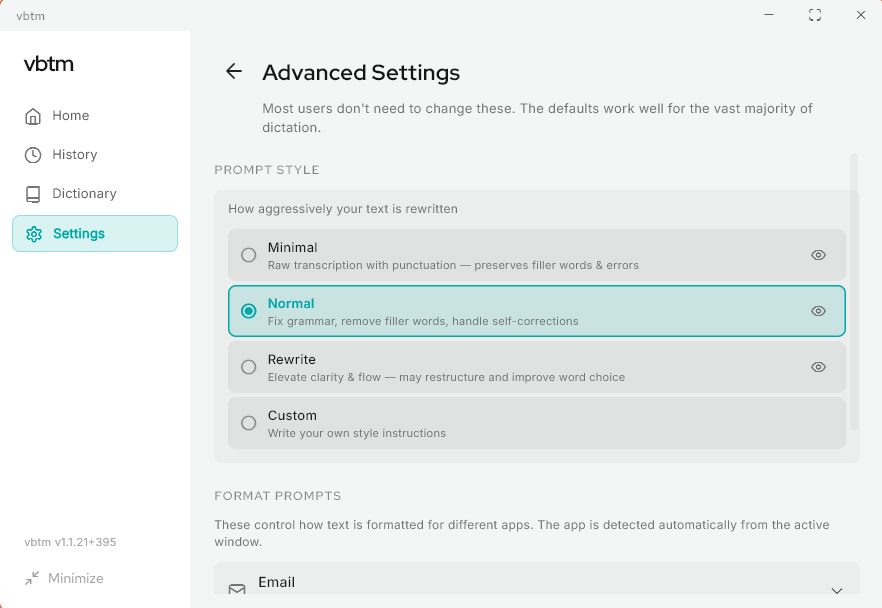882x608 pixels.
Task: Preview the Minimal prompt via eye icon
Action: [x=818, y=255]
